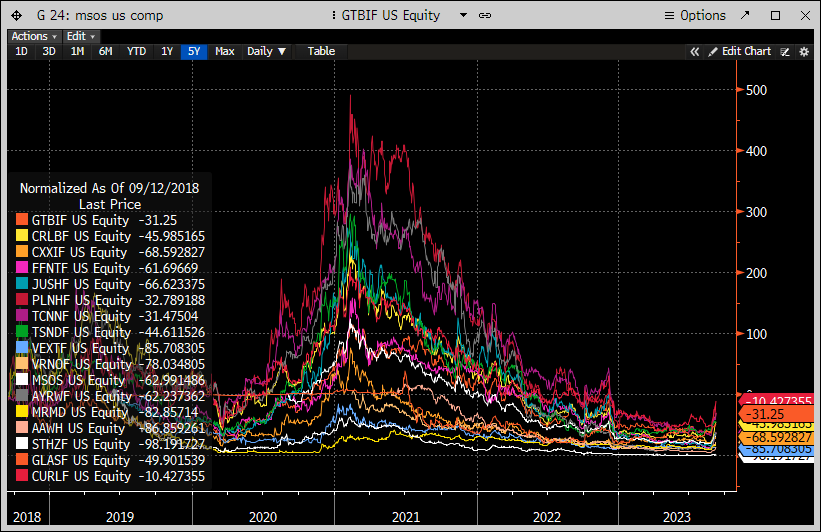Click the GLASF US Equity swatch
The width and height of the screenshot is (821, 532).
[x=21, y=459]
